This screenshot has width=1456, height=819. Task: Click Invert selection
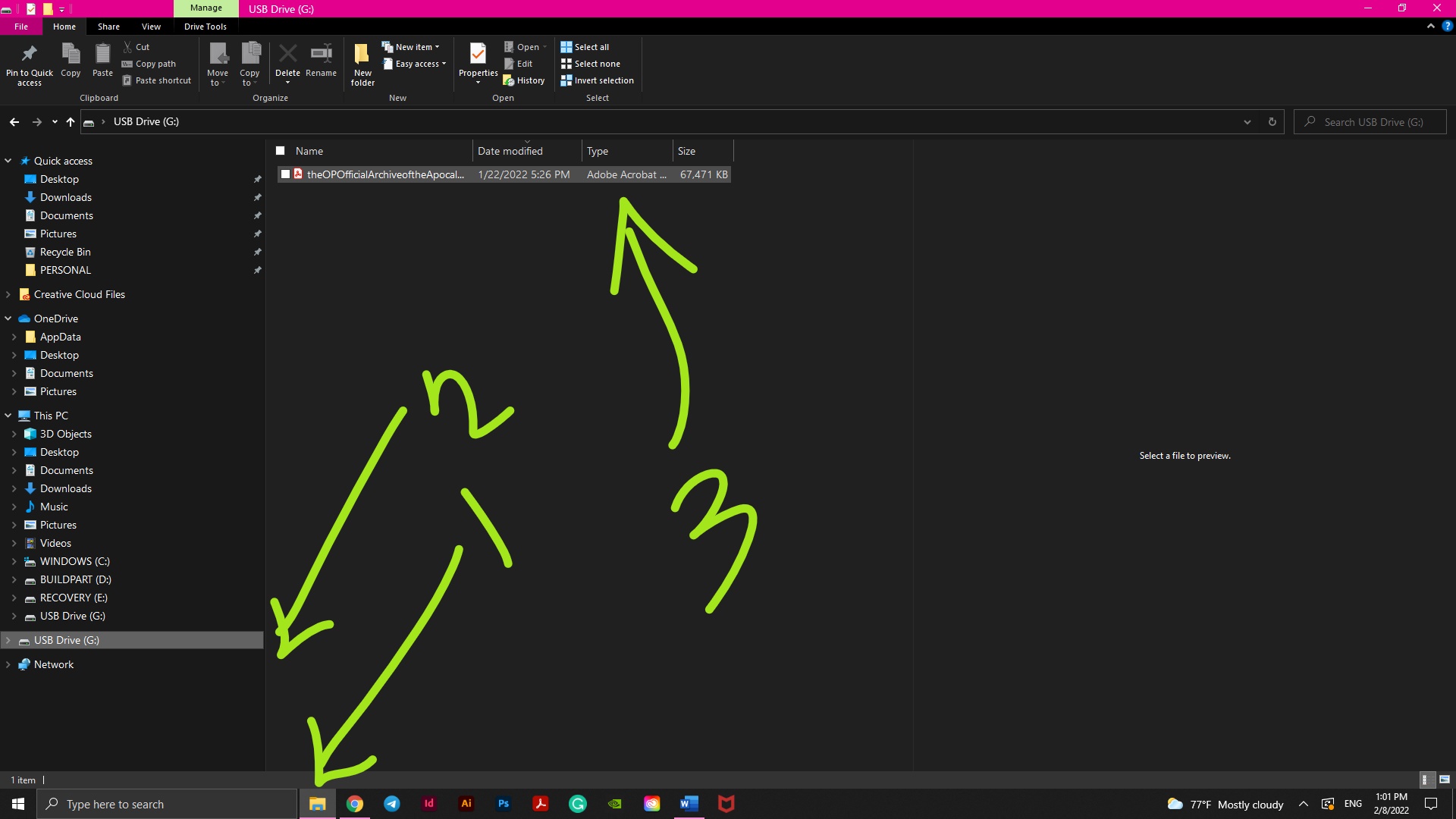[x=597, y=80]
